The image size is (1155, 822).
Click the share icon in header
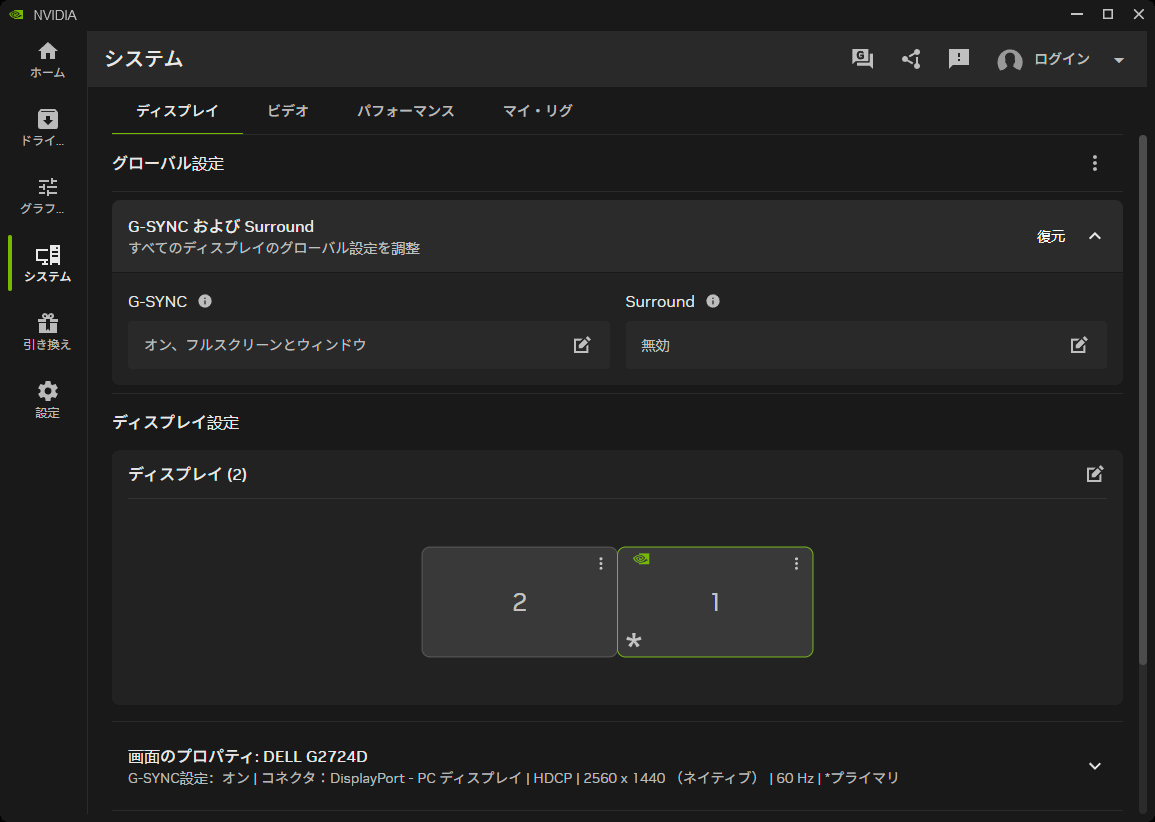tap(911, 59)
